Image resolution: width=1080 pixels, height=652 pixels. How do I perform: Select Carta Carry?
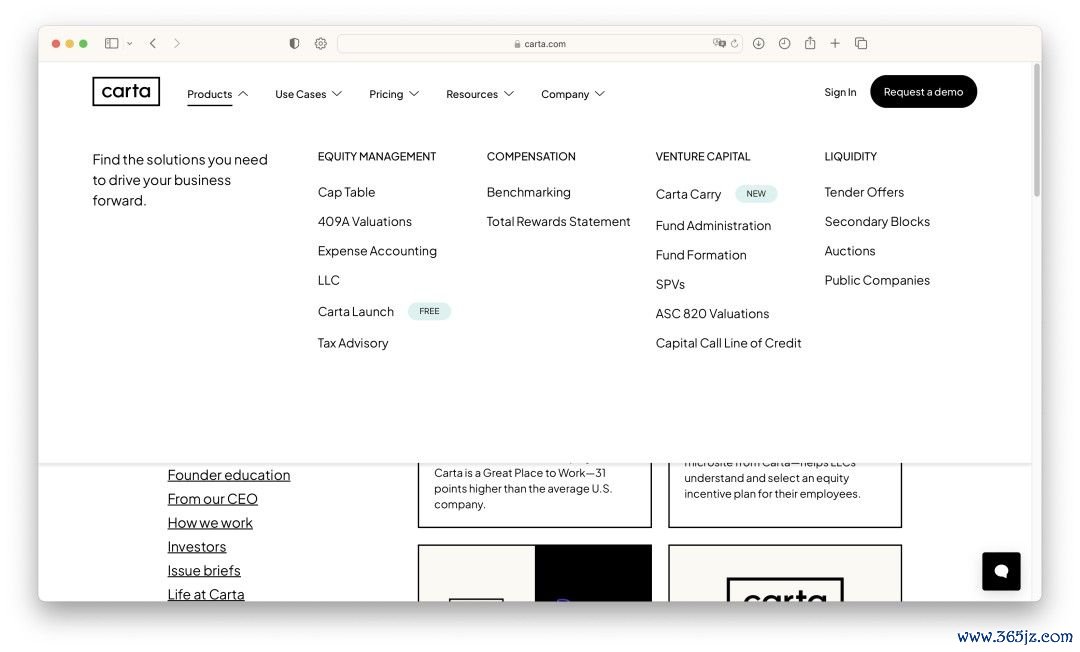coord(688,194)
